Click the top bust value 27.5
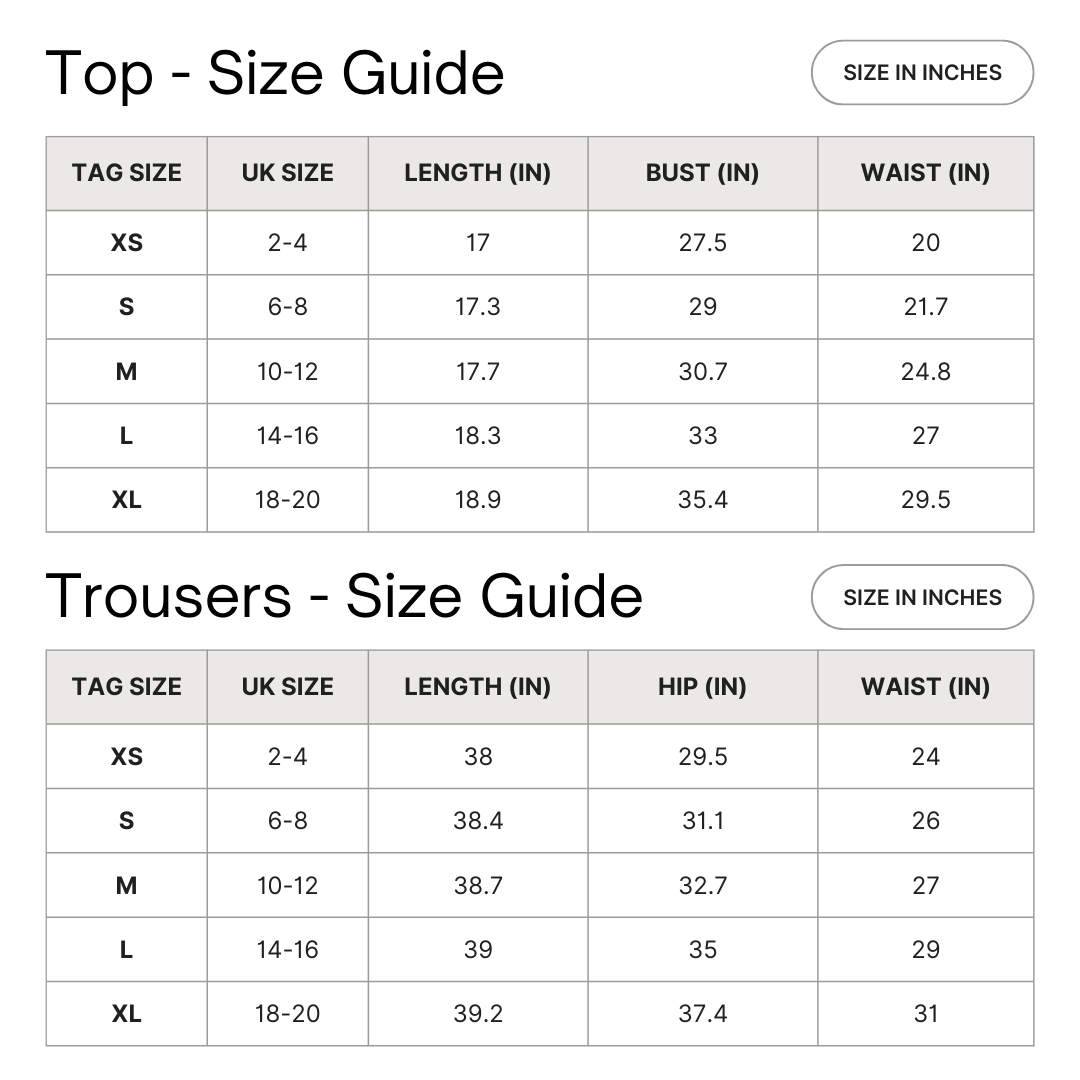 point(702,243)
